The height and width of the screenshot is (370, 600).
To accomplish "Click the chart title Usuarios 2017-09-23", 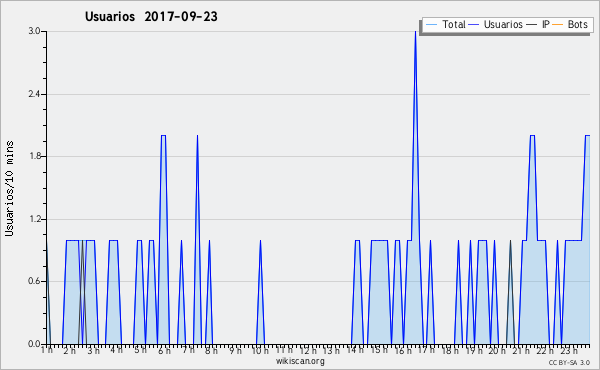I will [x=151, y=17].
